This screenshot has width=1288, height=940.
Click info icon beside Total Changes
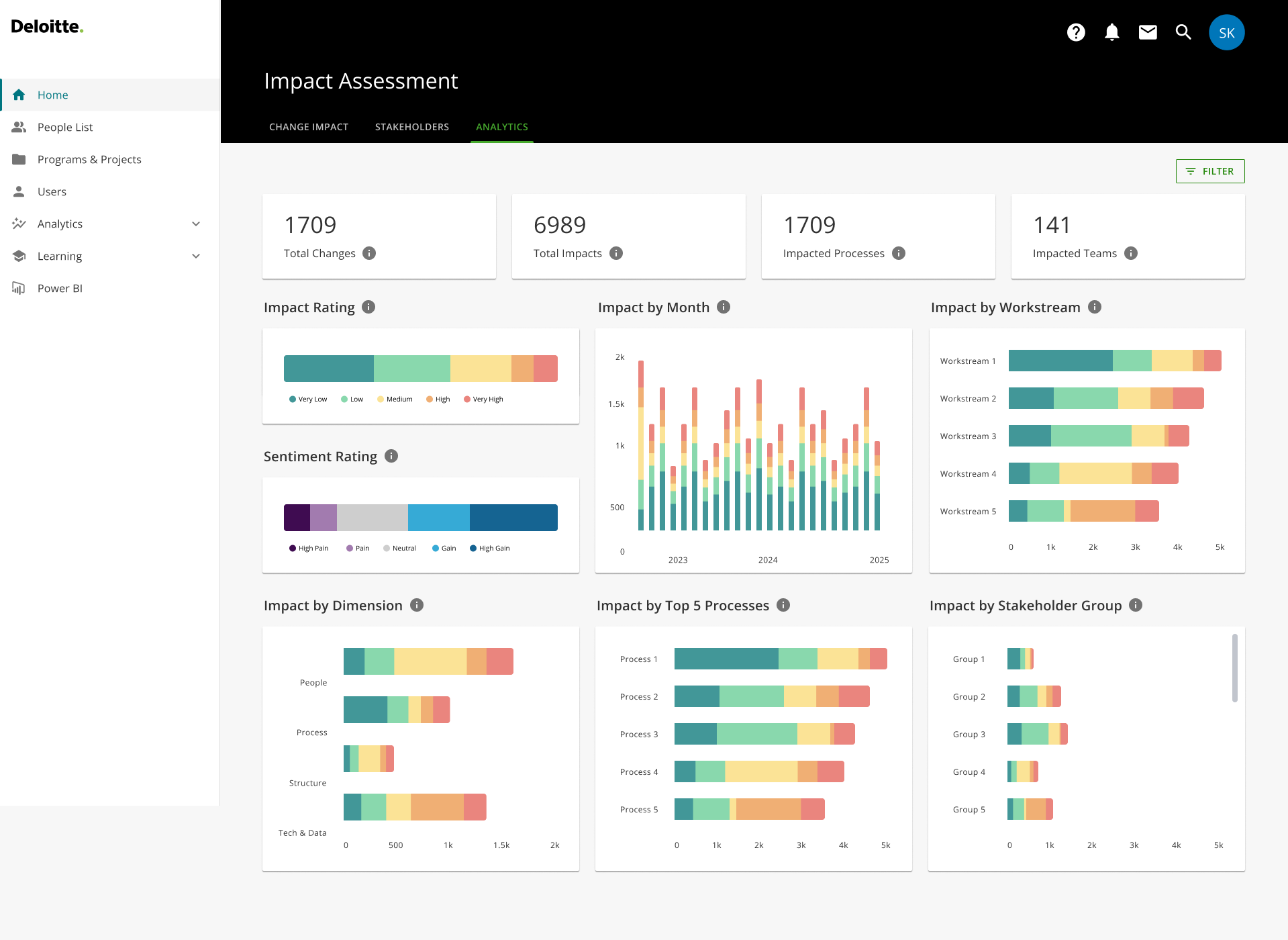[x=369, y=253]
